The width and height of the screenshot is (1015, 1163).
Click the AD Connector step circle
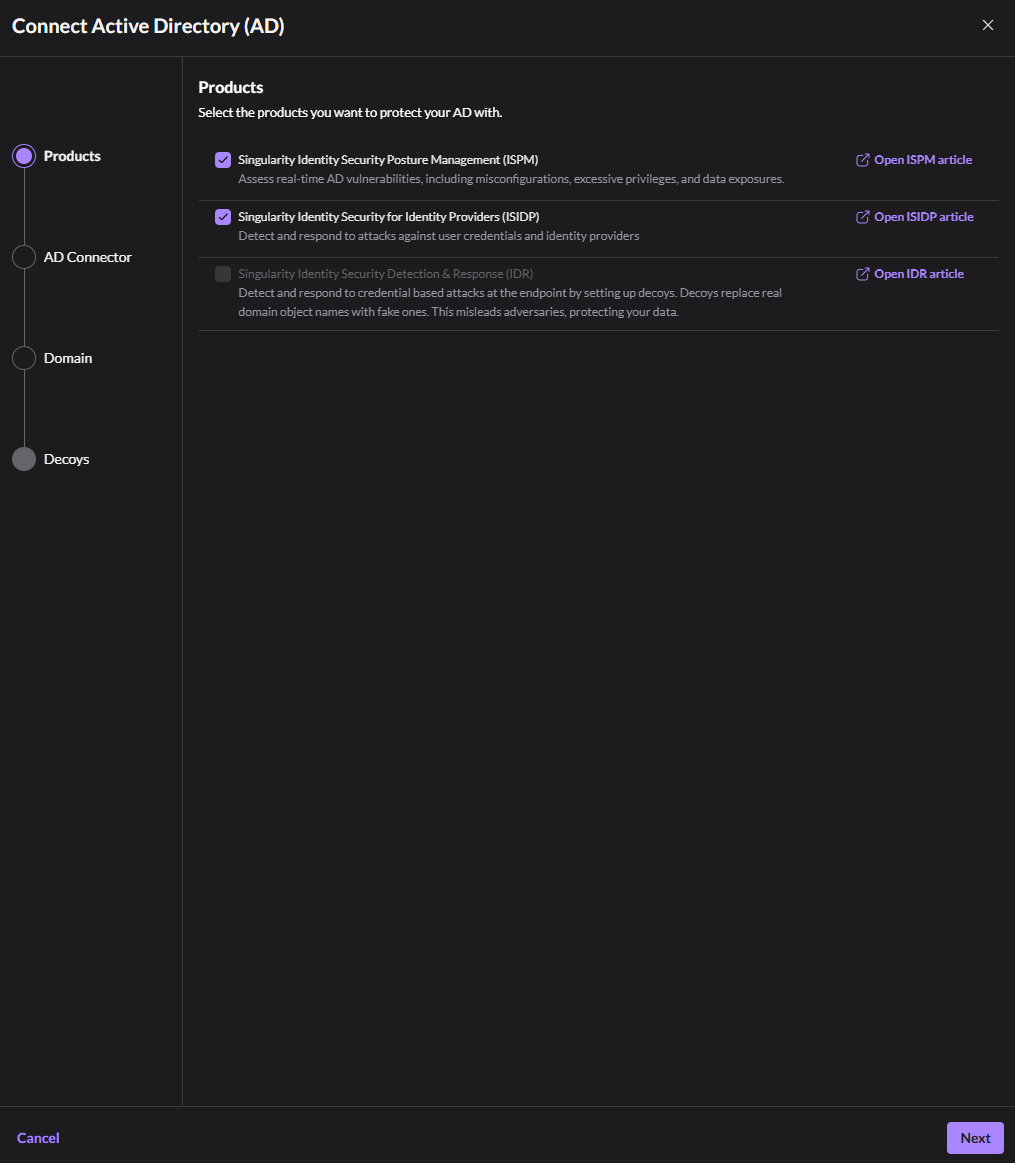24,257
